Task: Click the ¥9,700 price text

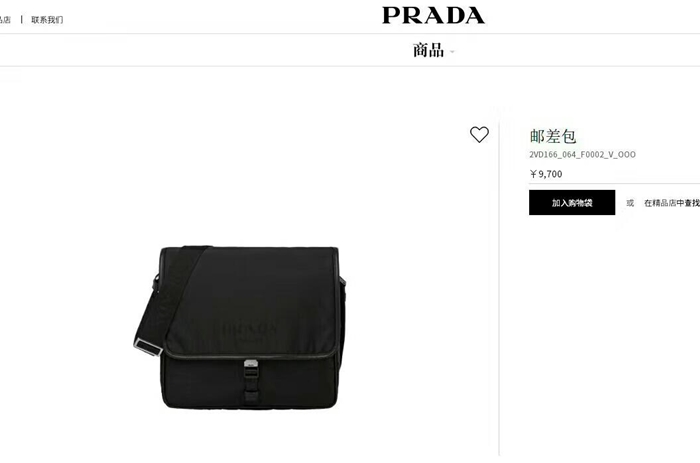Action: [546, 174]
